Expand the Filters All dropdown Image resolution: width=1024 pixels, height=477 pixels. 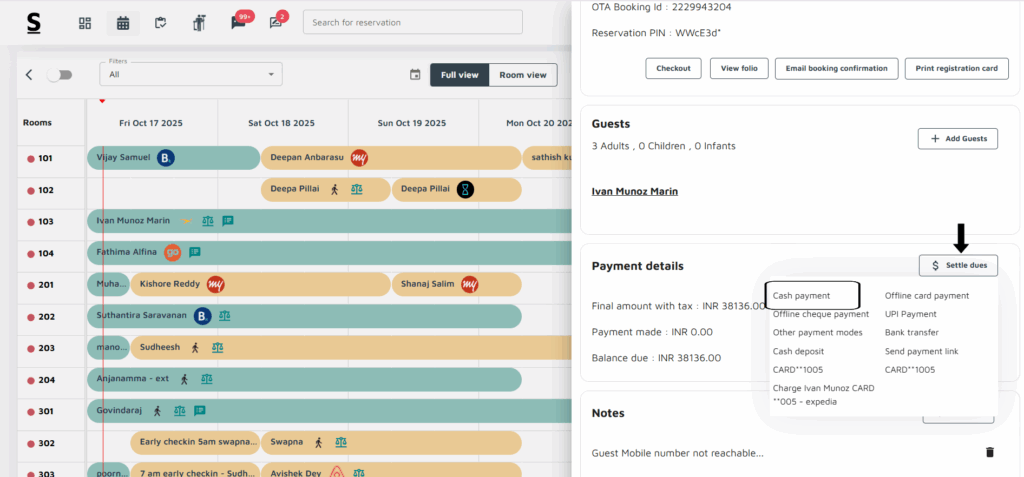tap(191, 74)
